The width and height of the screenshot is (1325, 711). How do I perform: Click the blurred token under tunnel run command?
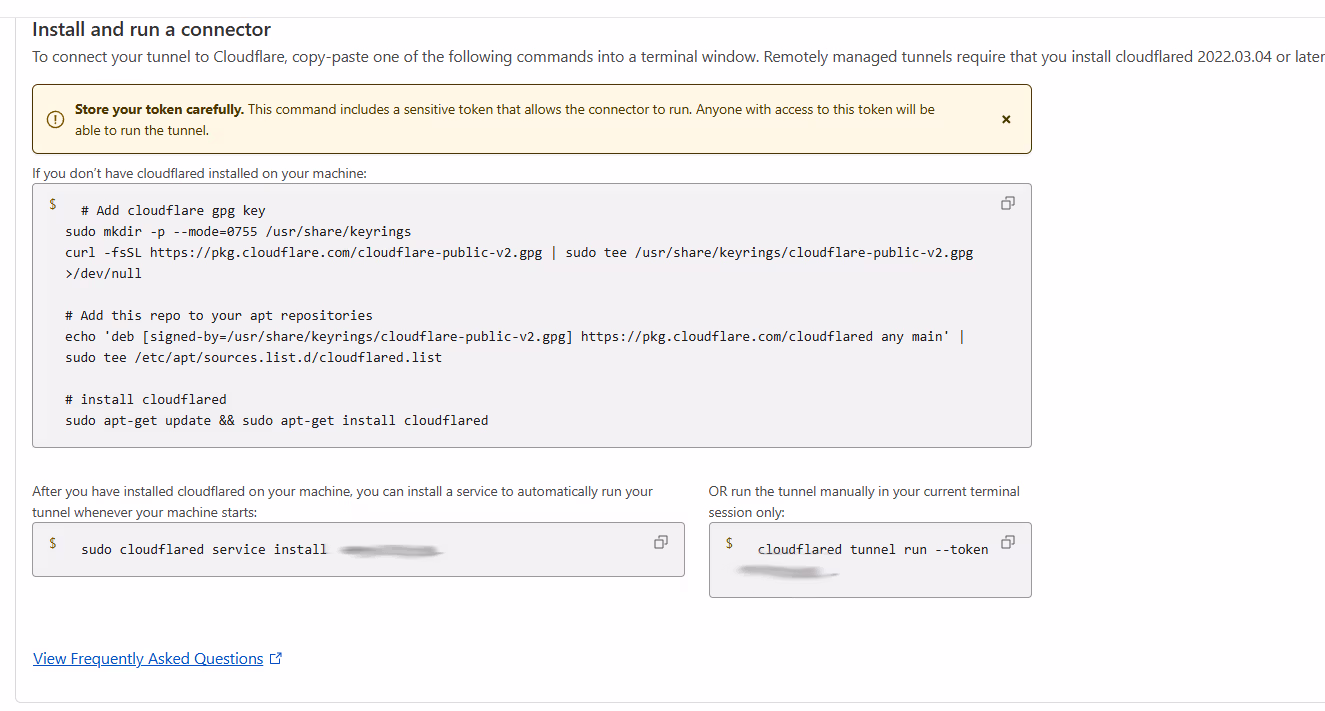click(787, 572)
